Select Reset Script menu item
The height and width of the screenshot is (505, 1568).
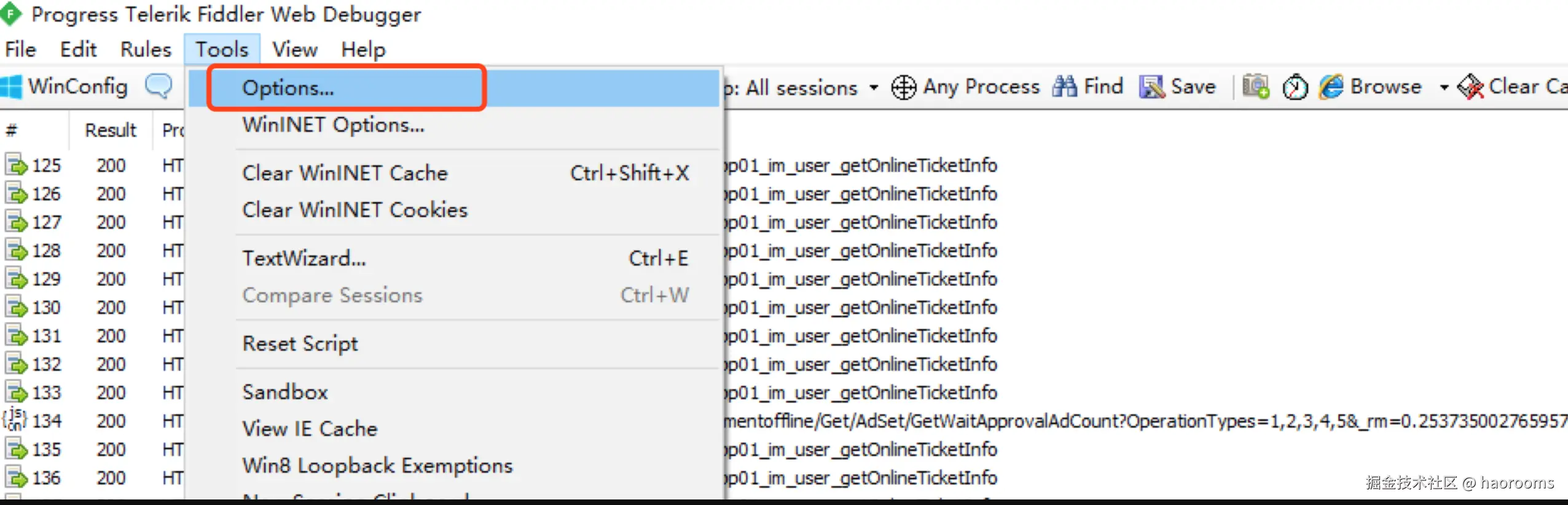pyautogui.click(x=300, y=343)
